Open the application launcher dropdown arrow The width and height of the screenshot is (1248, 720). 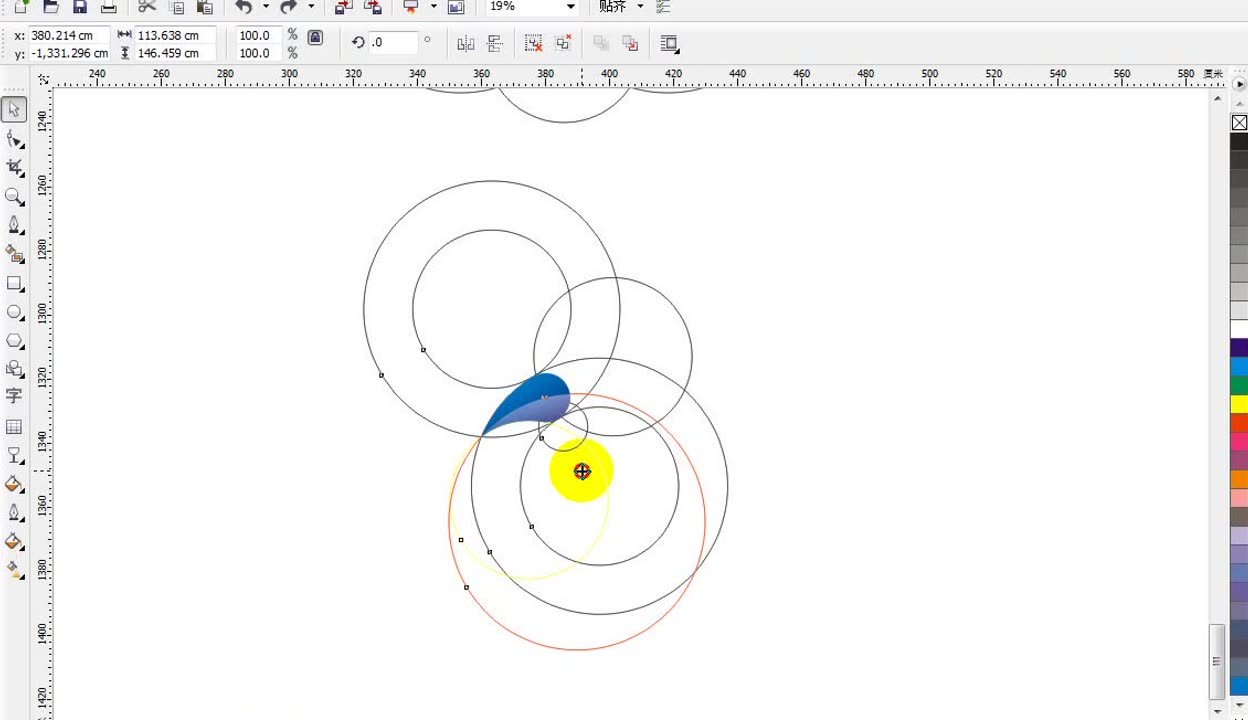point(433,6)
